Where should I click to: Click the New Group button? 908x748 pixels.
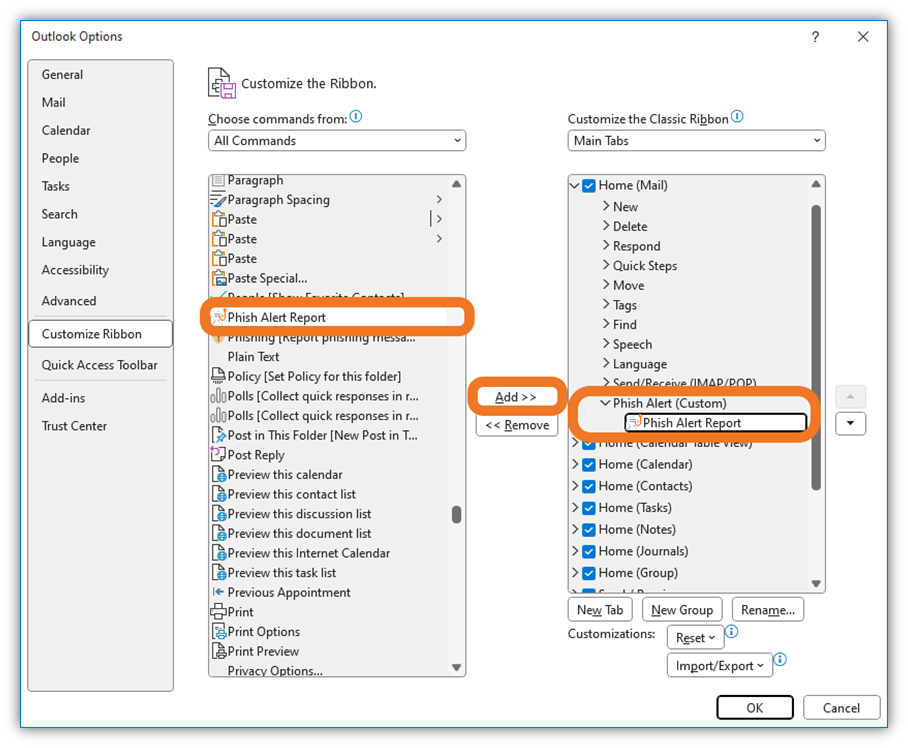tap(682, 610)
